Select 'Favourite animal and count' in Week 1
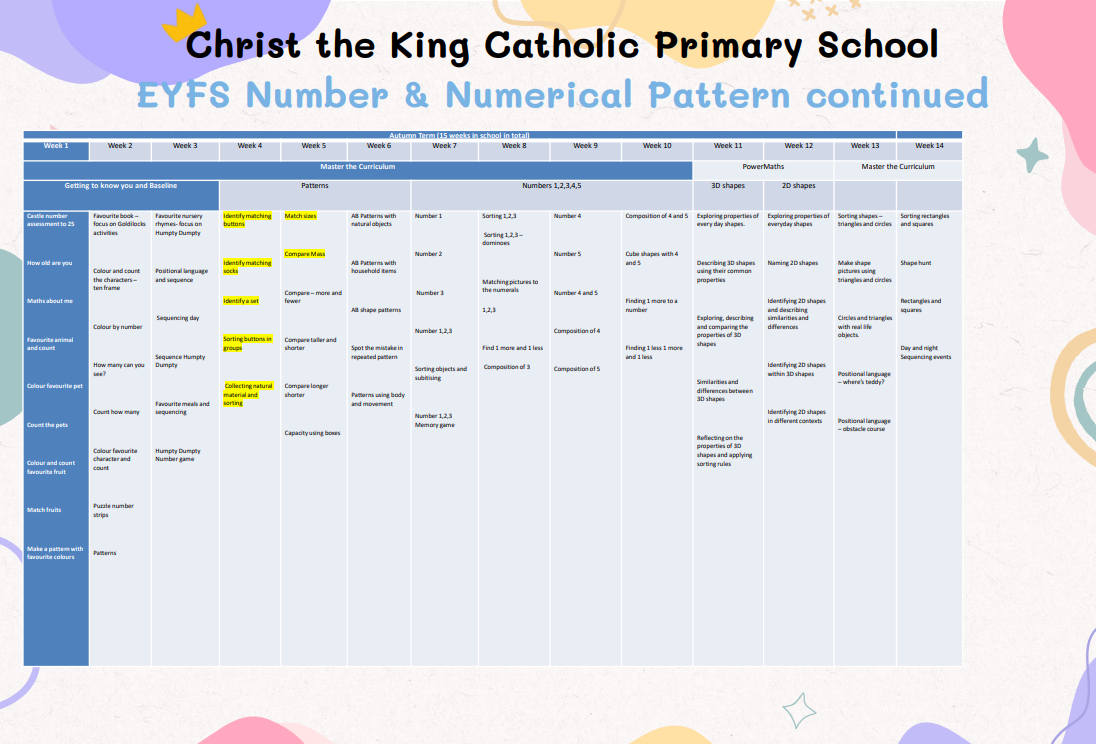The width and height of the screenshot is (1096, 744). [x=50, y=344]
